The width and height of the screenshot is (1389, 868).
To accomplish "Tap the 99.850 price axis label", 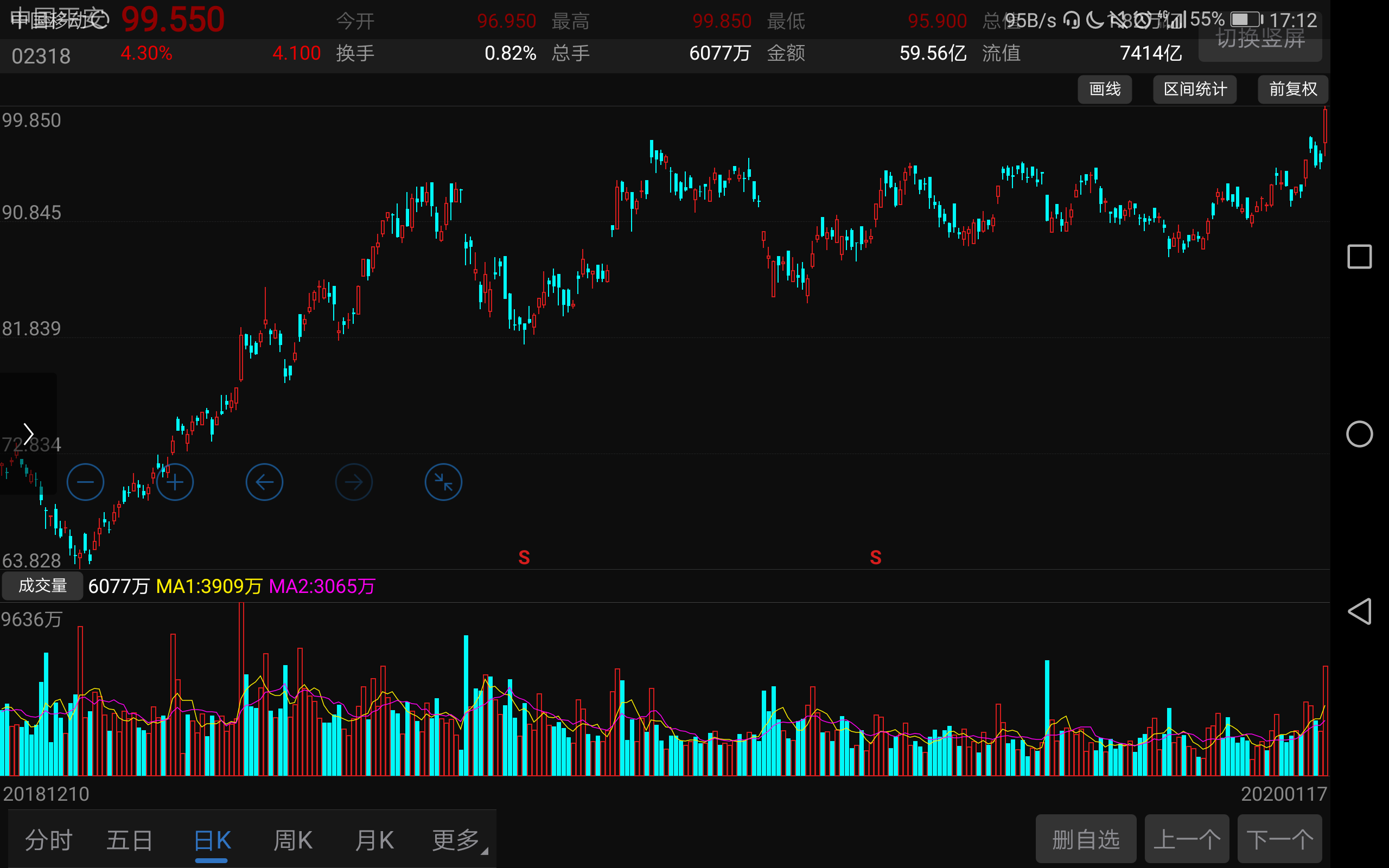I will [31, 120].
